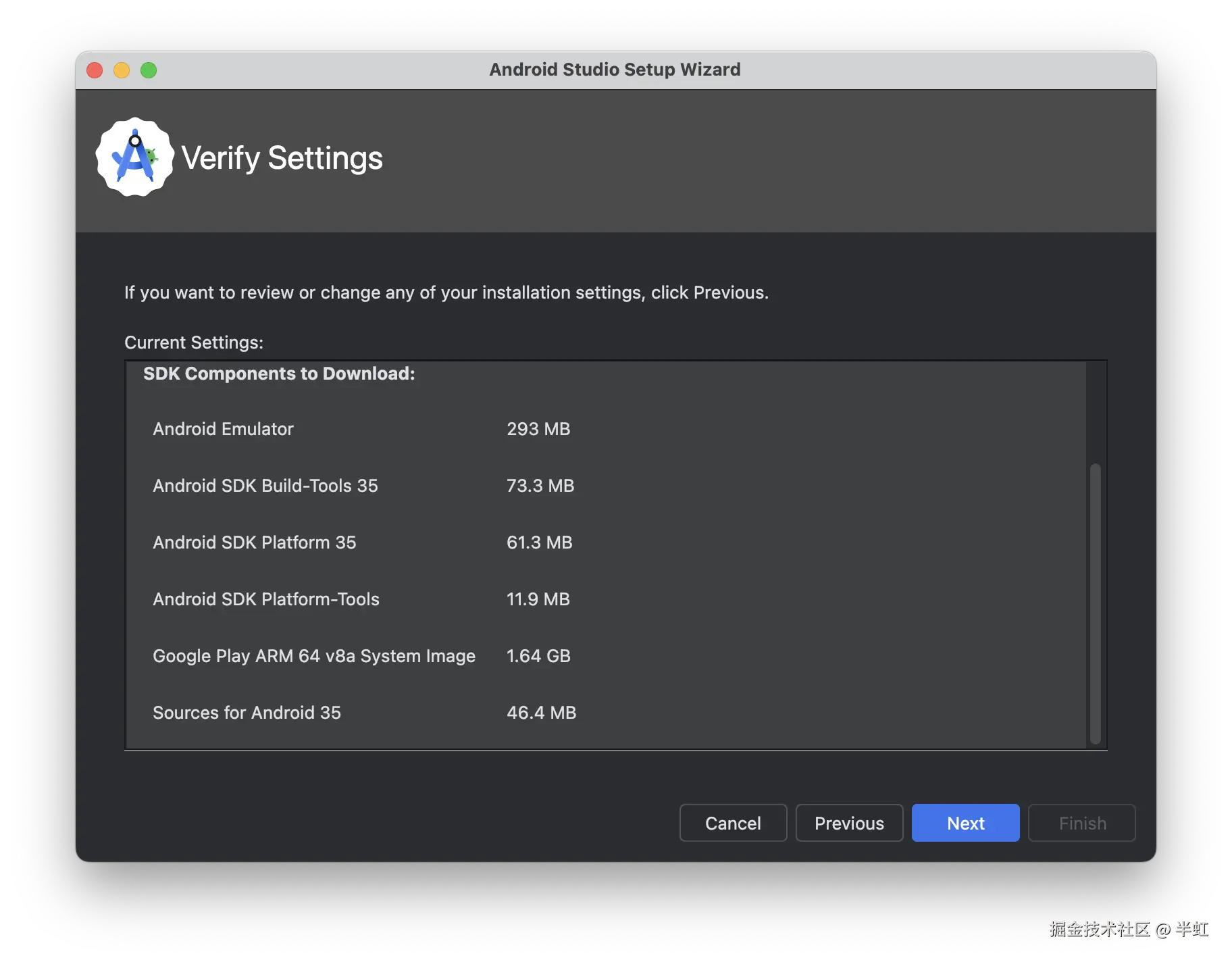The height and width of the screenshot is (962, 1232).
Task: Click the 293 MB emulator size
Action: tap(538, 429)
